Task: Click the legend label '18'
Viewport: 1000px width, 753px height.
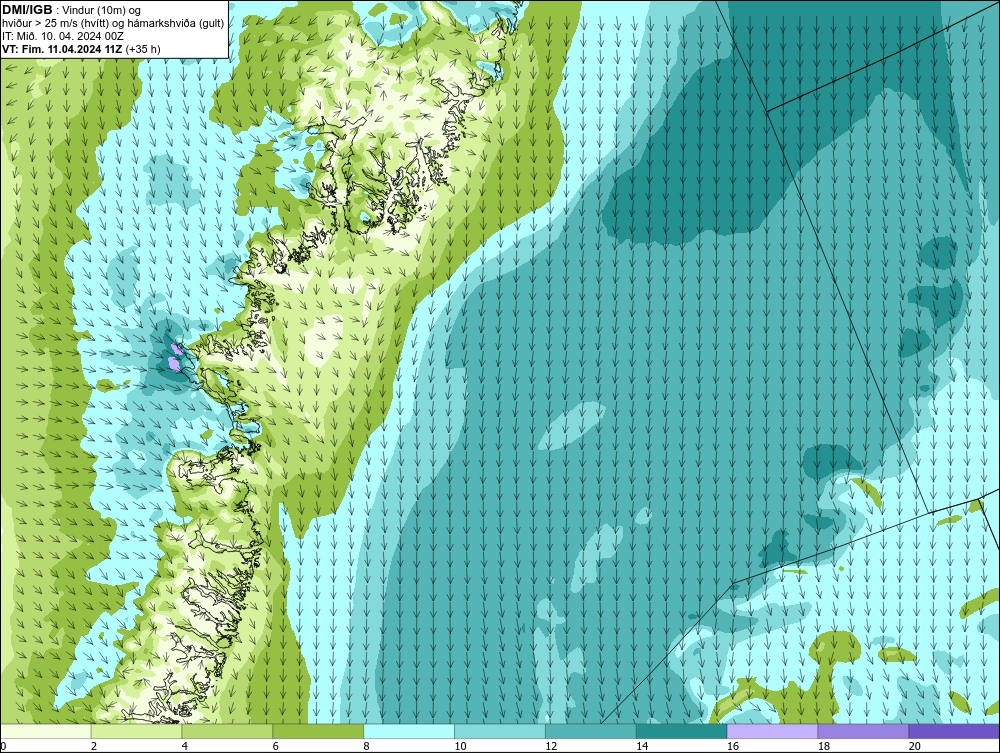Action: 823,746
